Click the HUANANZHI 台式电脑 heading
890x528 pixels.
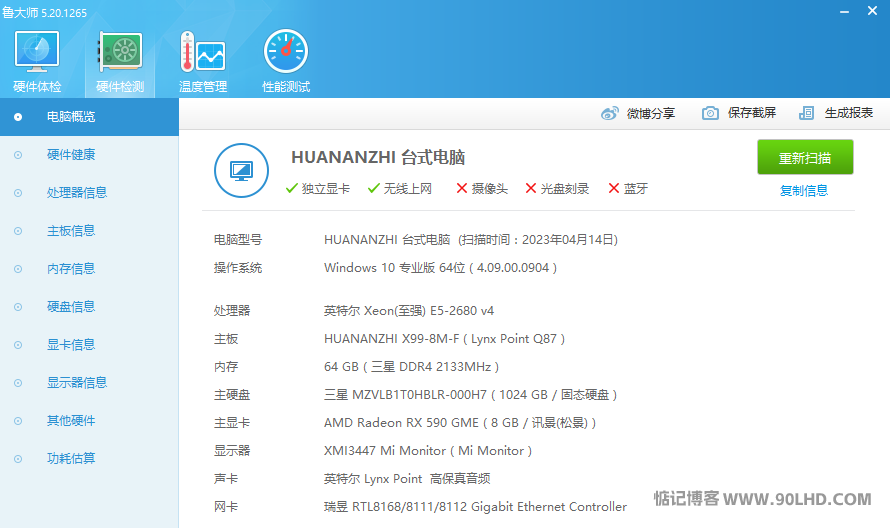[x=378, y=157]
